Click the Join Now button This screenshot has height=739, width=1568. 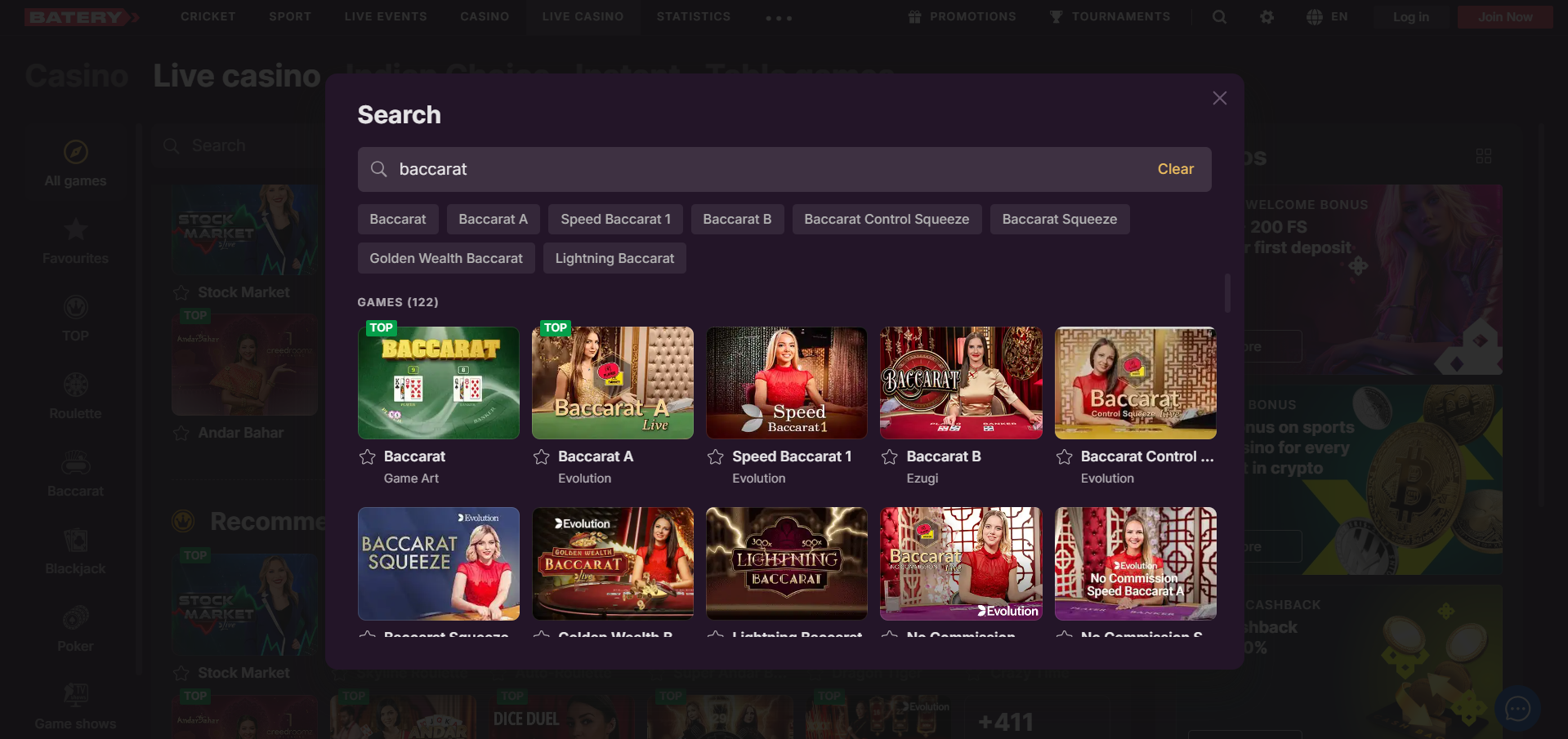tap(1505, 17)
